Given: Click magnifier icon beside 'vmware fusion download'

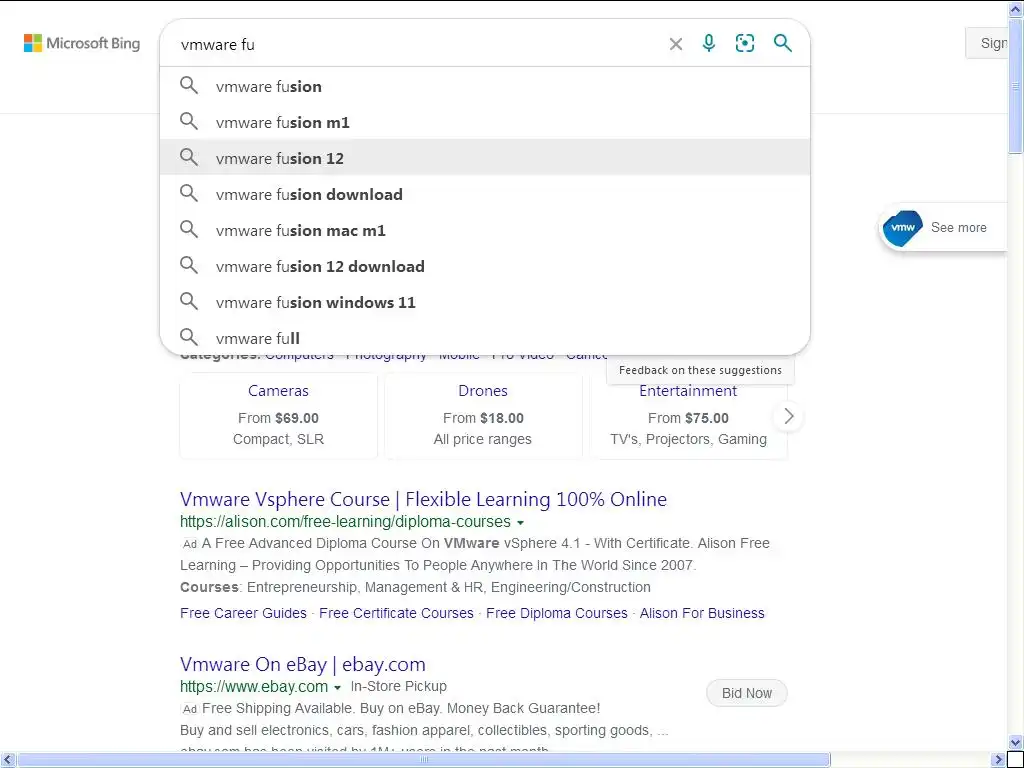Looking at the screenshot, I should (189, 193).
